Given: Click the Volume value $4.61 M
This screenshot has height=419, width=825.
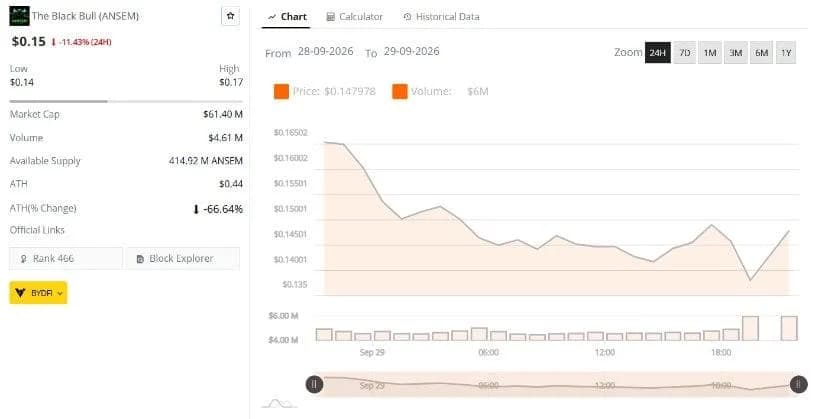Looking at the screenshot, I should 226,138.
